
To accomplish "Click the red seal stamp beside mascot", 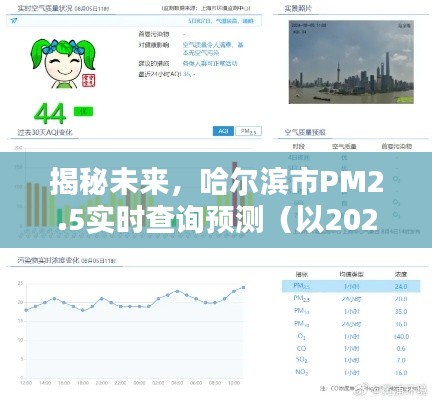I will [x=89, y=80].
